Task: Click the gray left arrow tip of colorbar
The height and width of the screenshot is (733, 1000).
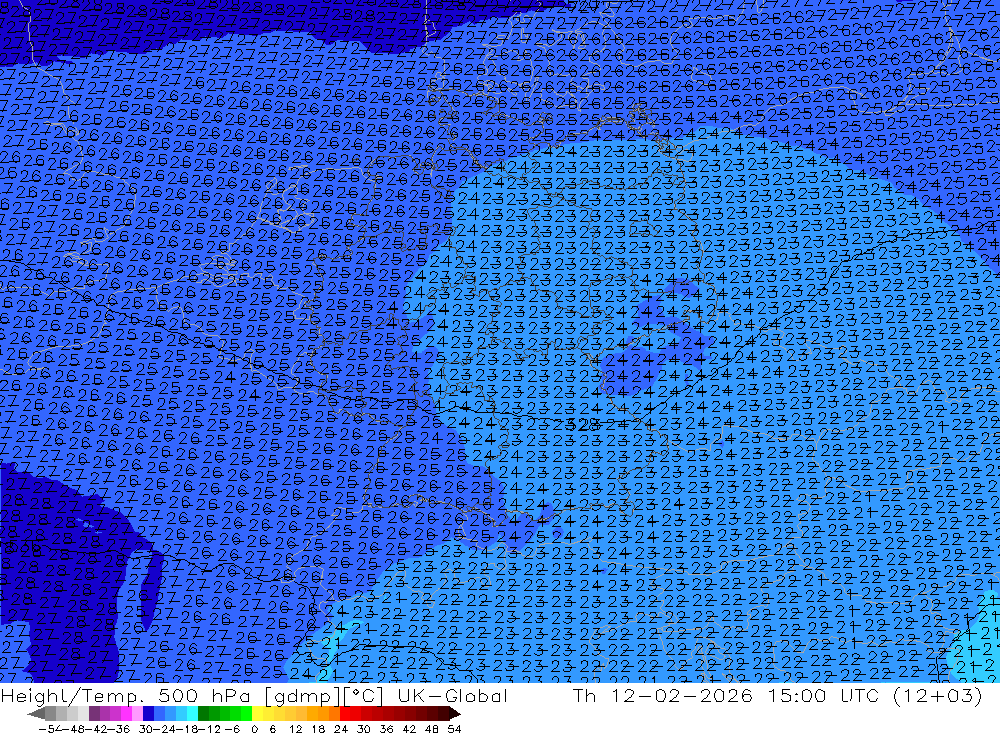Action: coord(36,713)
